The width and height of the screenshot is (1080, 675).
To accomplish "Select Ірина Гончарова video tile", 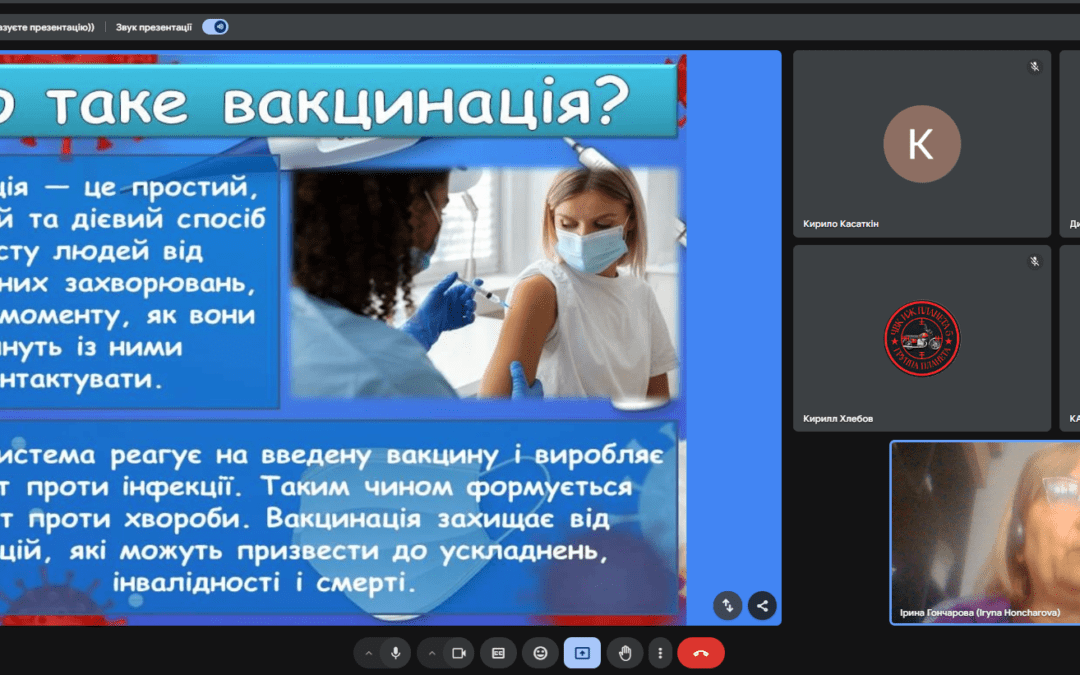I will click(x=985, y=533).
